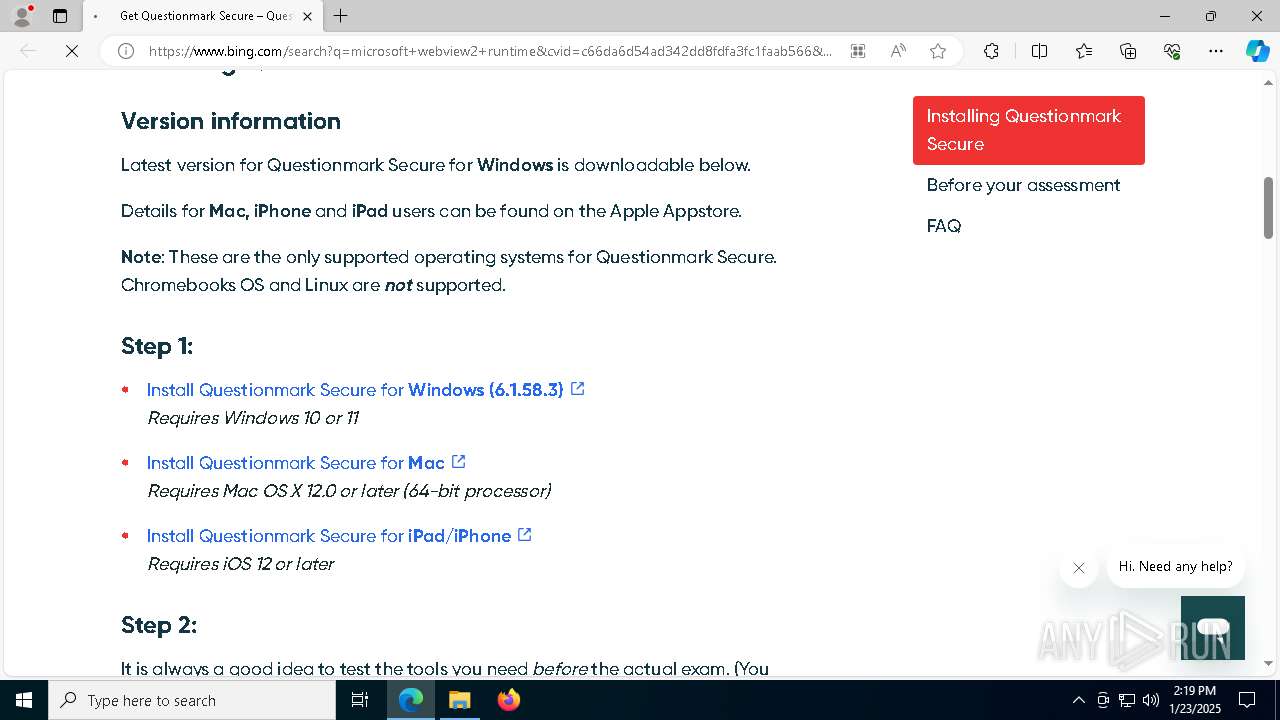1280x720 pixels.
Task: Open the Windows Start menu
Action: coord(24,700)
